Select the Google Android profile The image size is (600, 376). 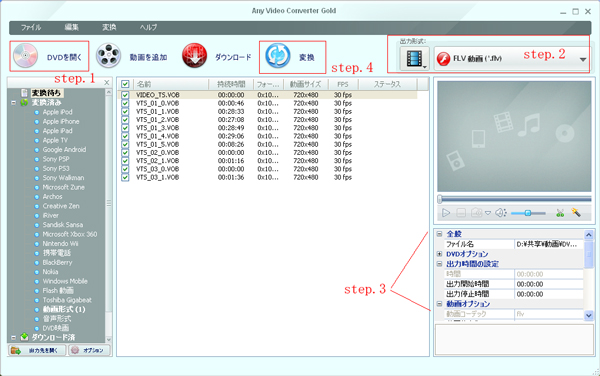[64, 150]
